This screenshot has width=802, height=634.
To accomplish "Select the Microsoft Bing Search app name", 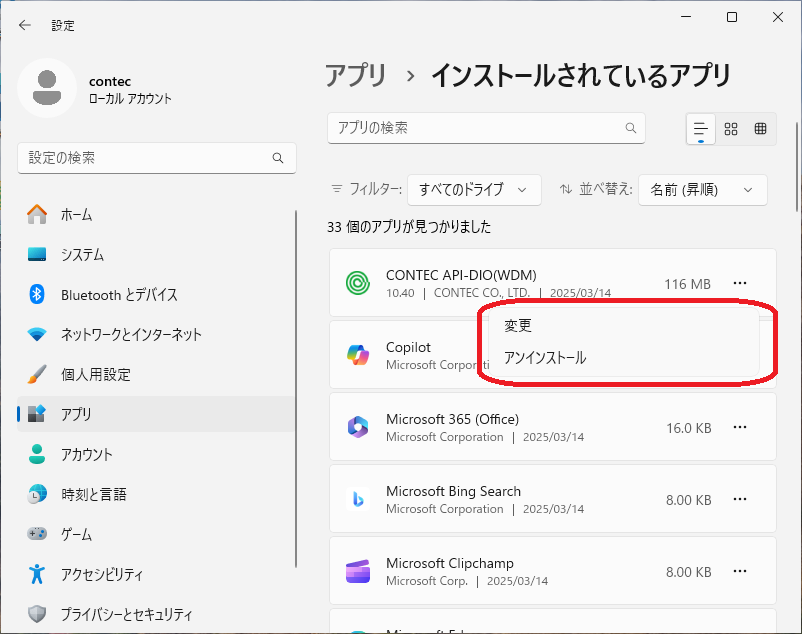I will 453,491.
